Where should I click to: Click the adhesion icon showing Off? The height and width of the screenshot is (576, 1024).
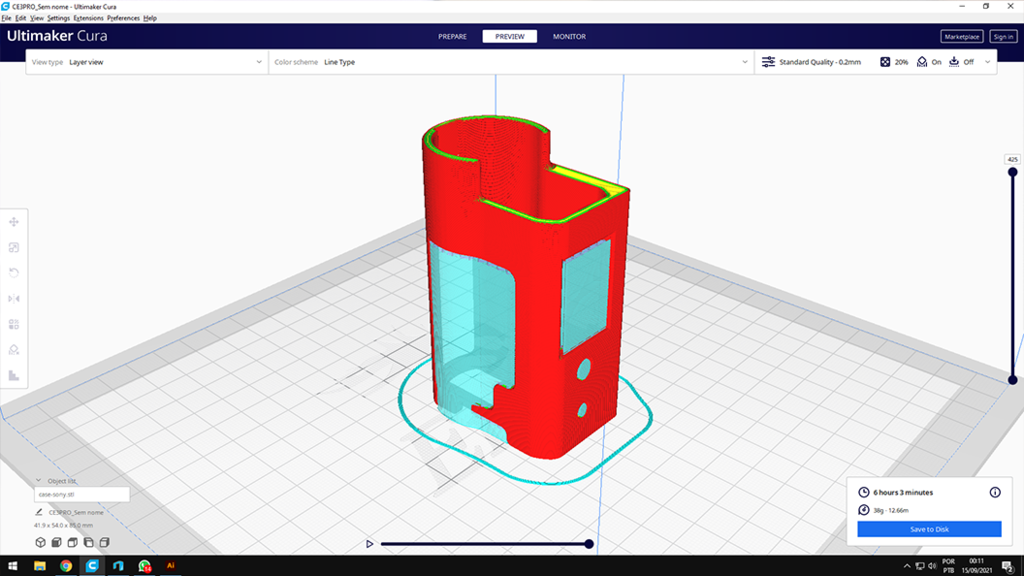point(954,61)
